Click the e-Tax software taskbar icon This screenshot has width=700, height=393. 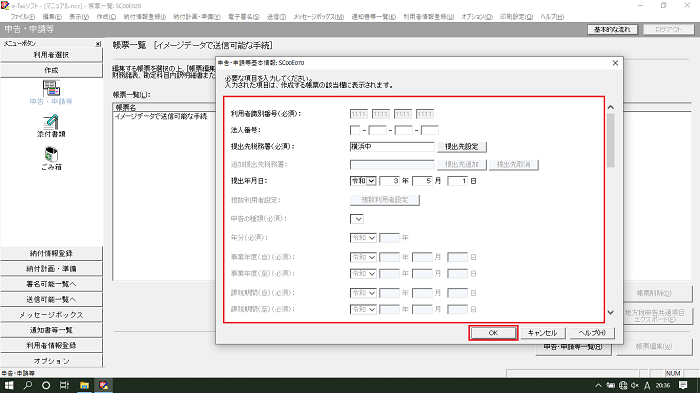104,385
